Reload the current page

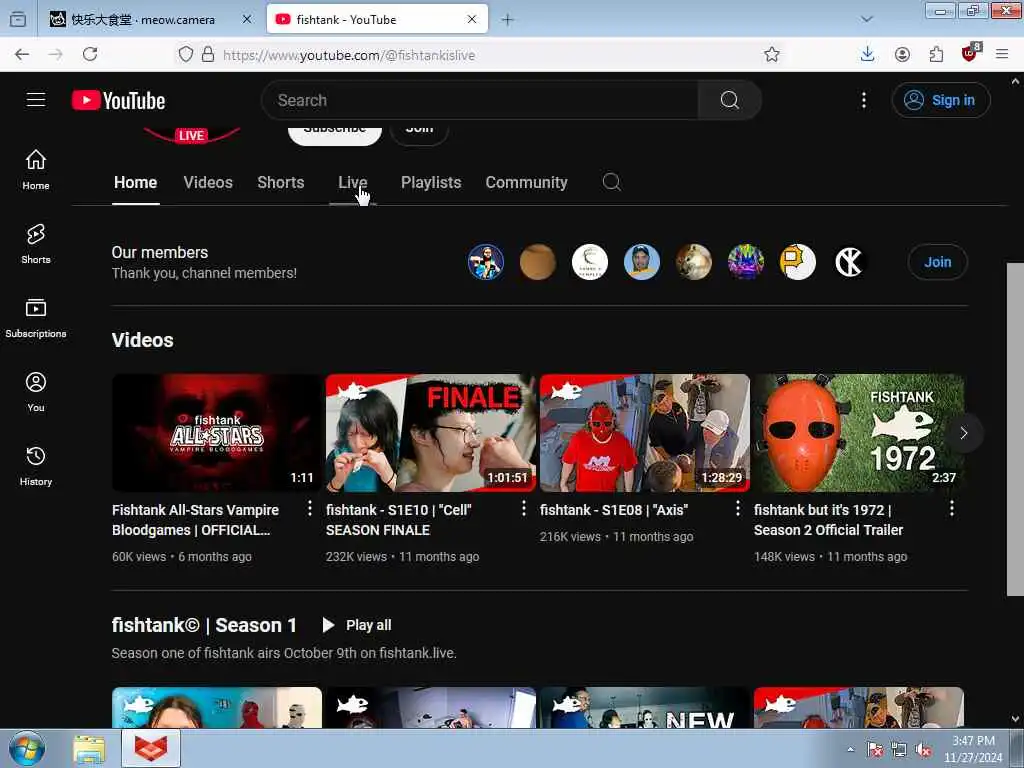tap(90, 54)
